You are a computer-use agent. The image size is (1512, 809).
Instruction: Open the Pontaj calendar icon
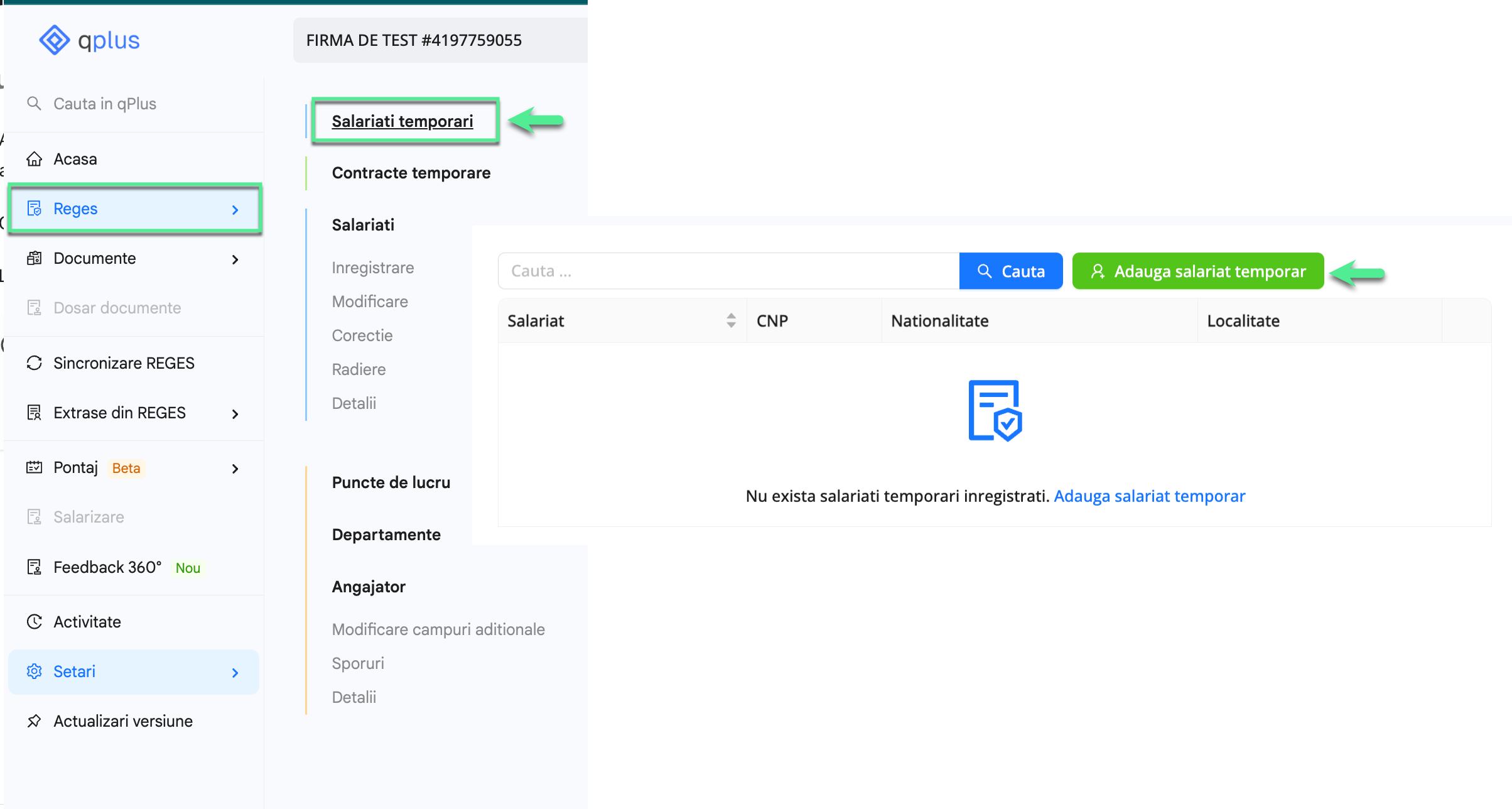tap(35, 467)
